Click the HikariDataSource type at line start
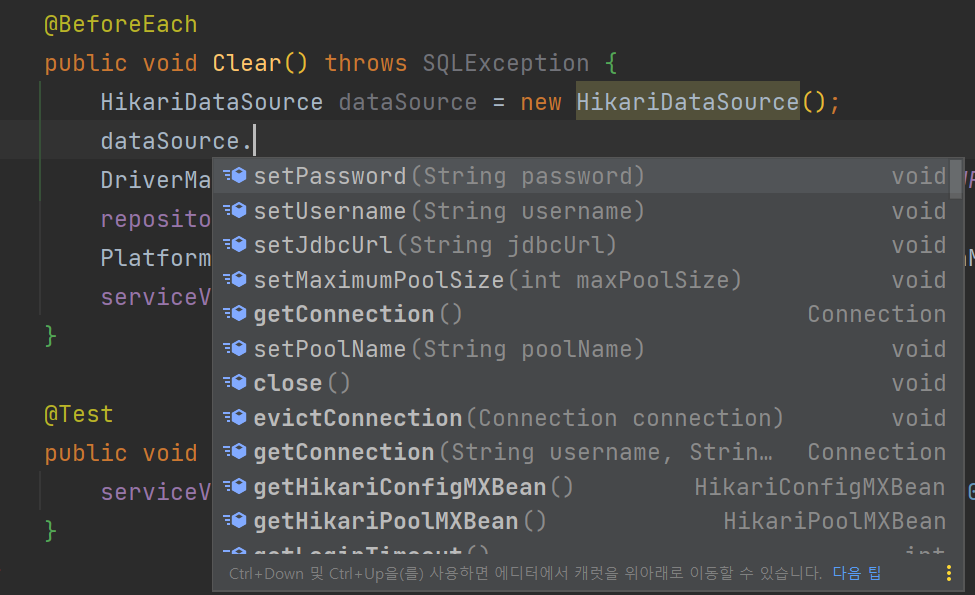 tap(212, 102)
